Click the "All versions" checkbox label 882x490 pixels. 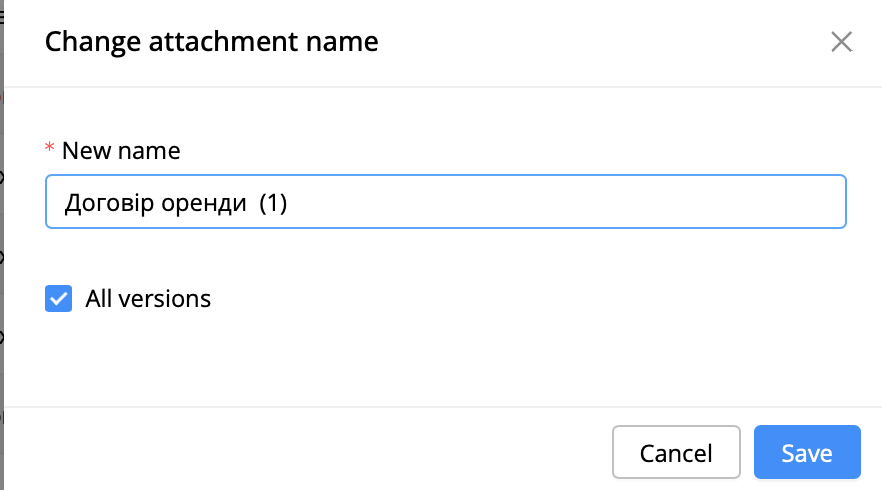[x=148, y=299]
